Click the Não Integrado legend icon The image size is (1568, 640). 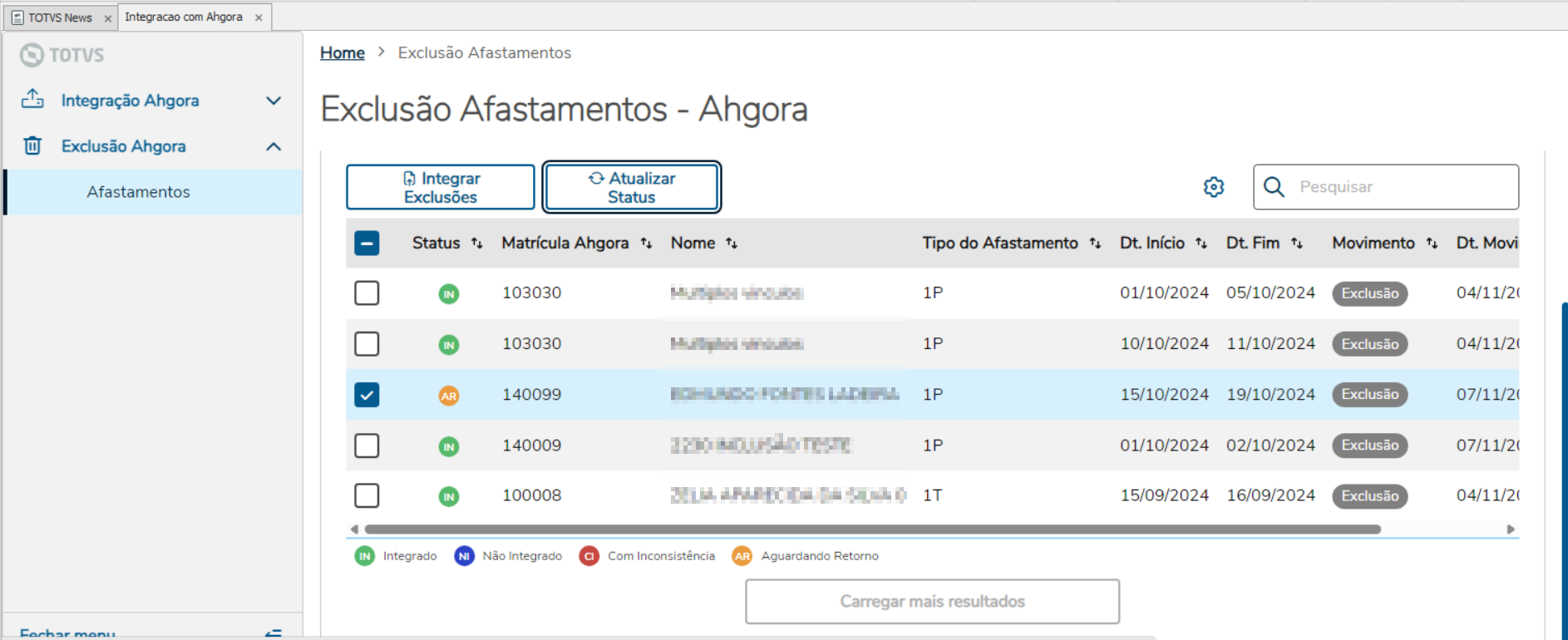coord(464,556)
